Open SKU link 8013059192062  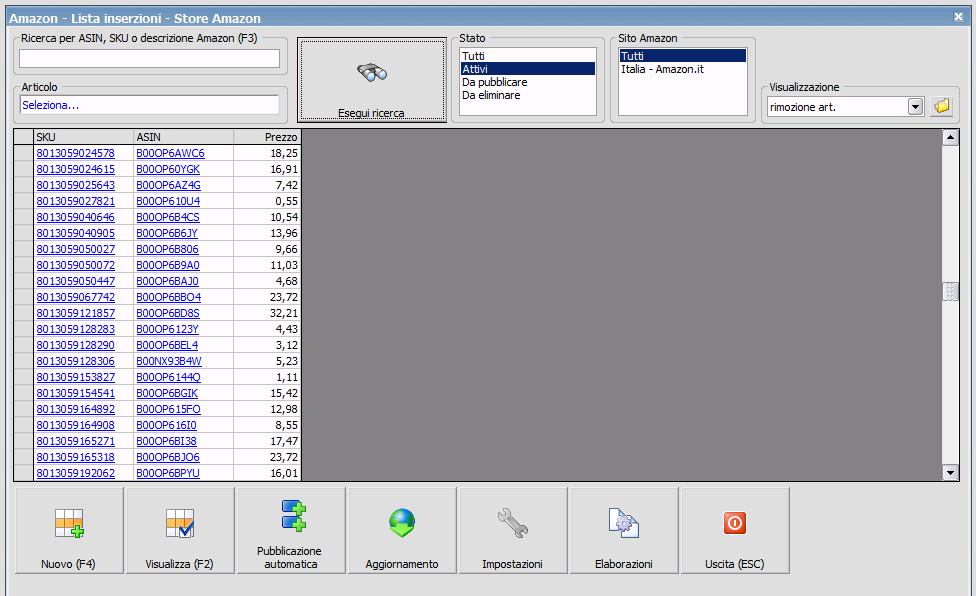(x=76, y=473)
